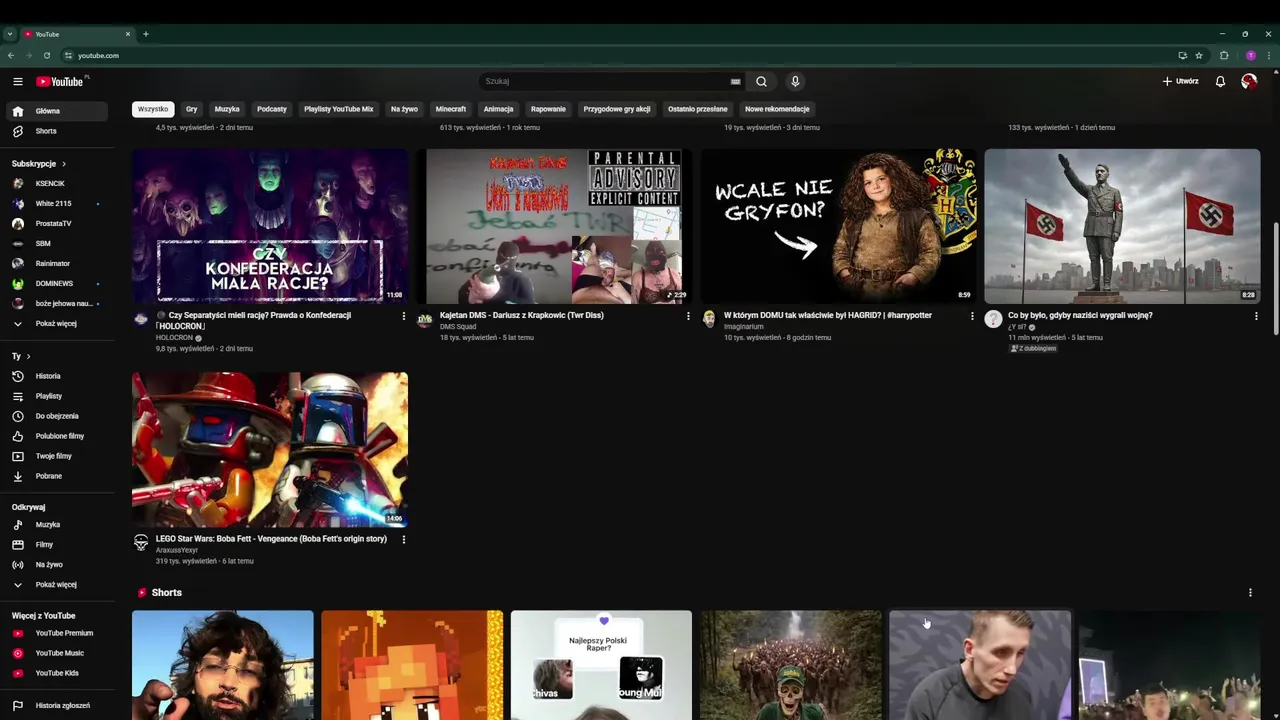Open Historia in the sidebar
The image size is (1280, 720).
pyautogui.click(x=55, y=376)
